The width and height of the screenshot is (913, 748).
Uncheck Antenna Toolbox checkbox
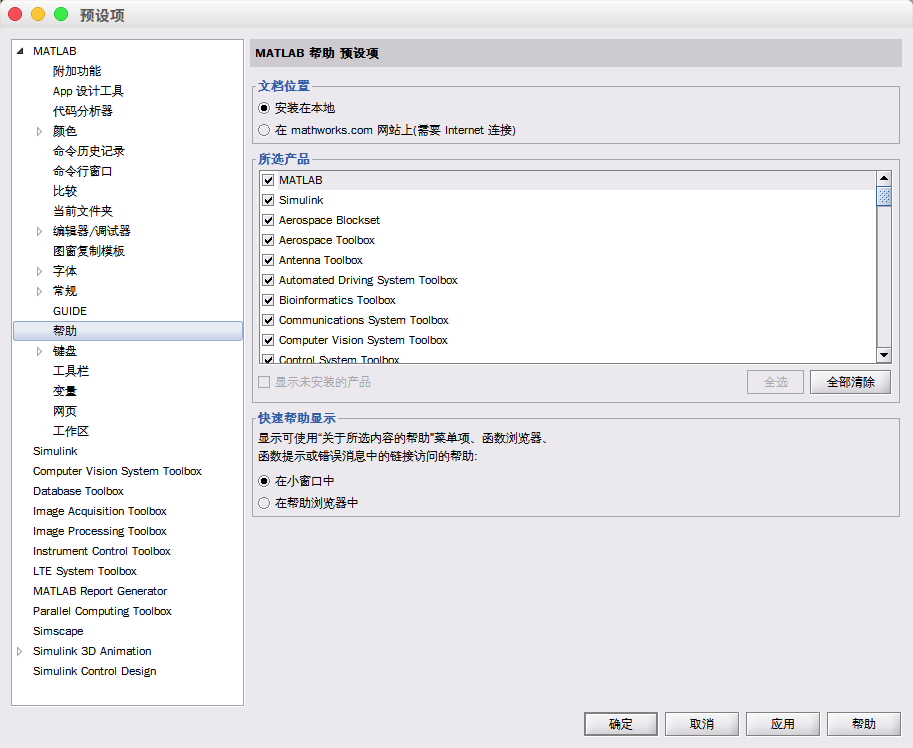[x=268, y=260]
